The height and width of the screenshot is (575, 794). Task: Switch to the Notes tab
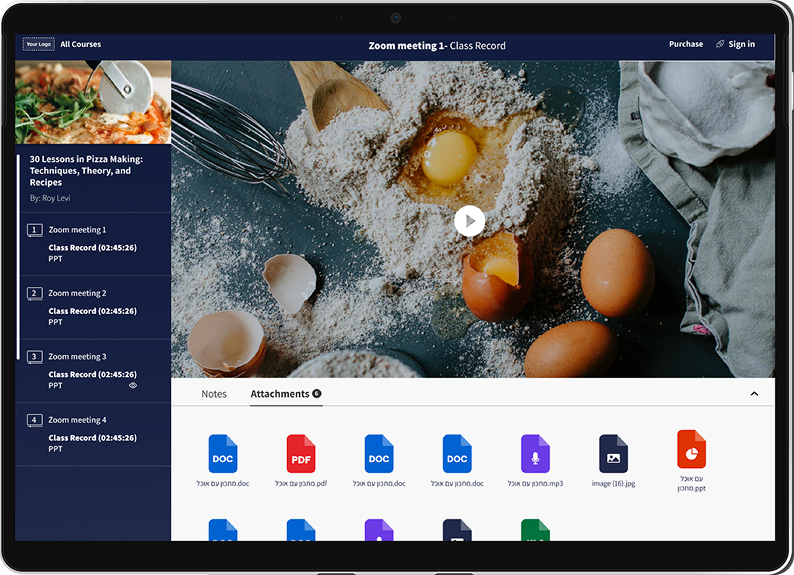click(214, 394)
